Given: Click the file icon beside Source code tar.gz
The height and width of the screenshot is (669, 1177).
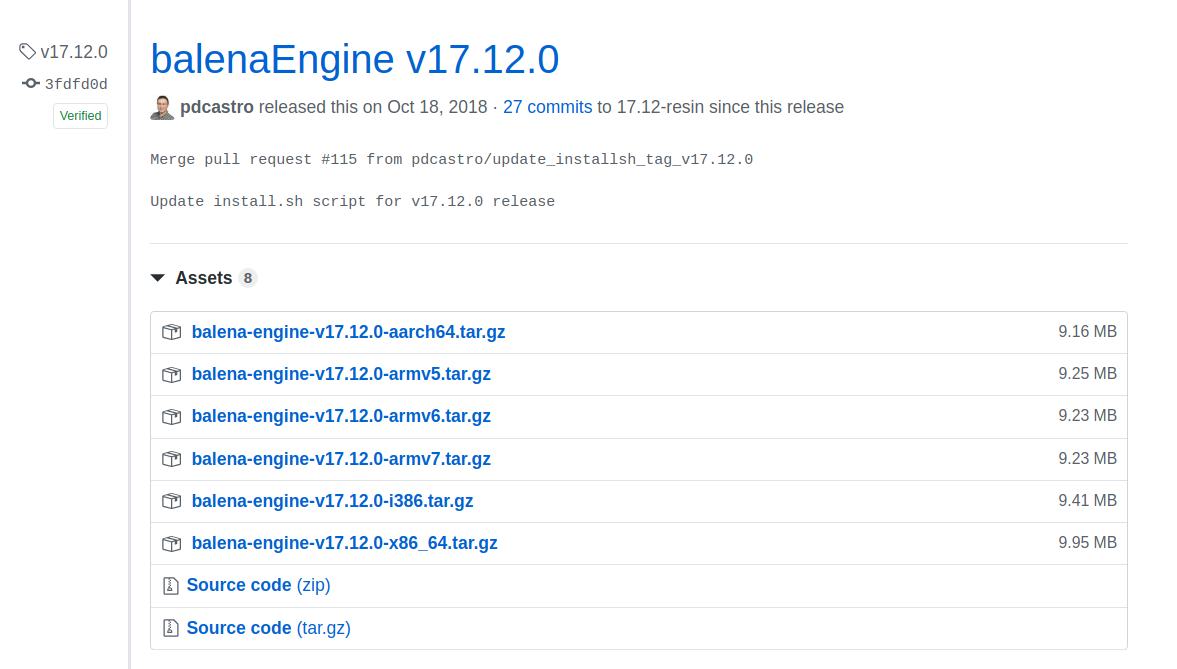Looking at the screenshot, I should pyautogui.click(x=171, y=628).
